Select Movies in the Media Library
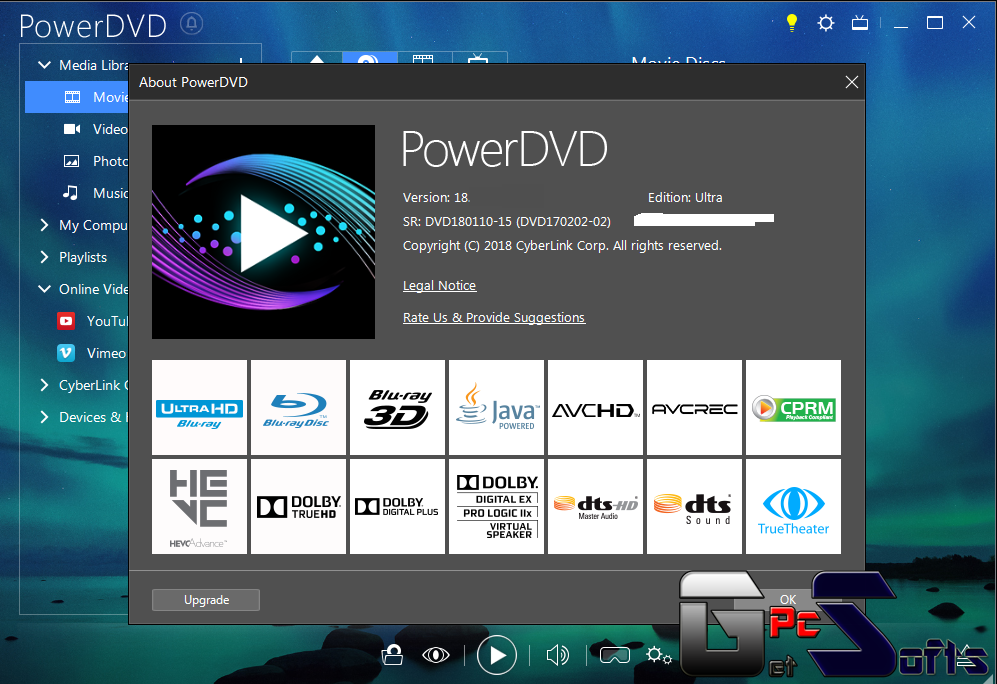The height and width of the screenshot is (684, 997). point(77,97)
